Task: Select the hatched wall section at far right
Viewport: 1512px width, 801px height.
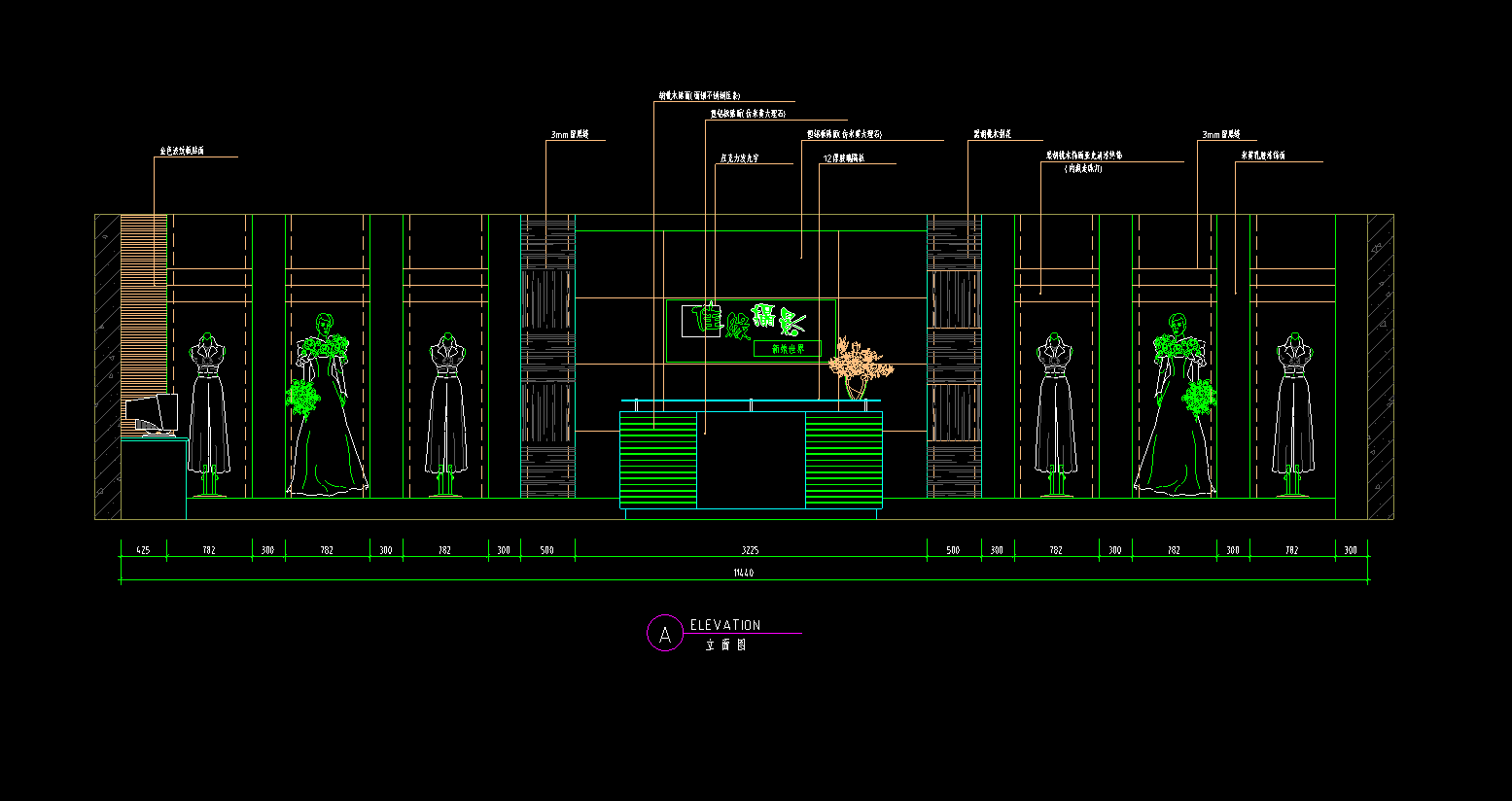Action: [x=1381, y=366]
